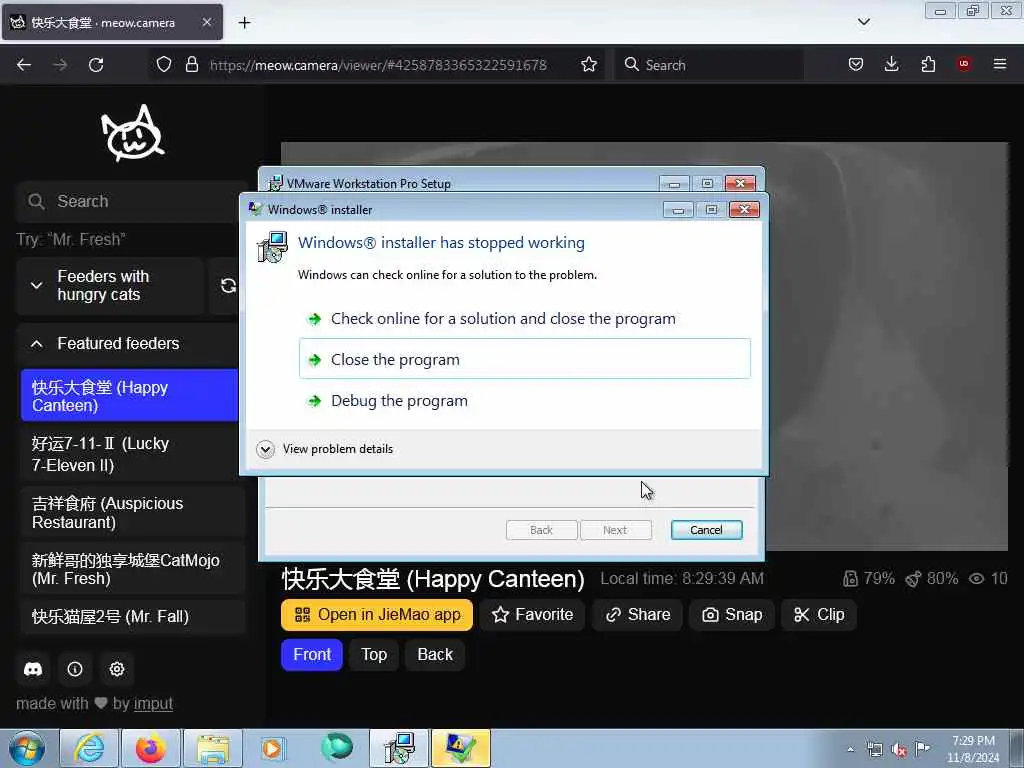Expand View problem details

click(325, 449)
